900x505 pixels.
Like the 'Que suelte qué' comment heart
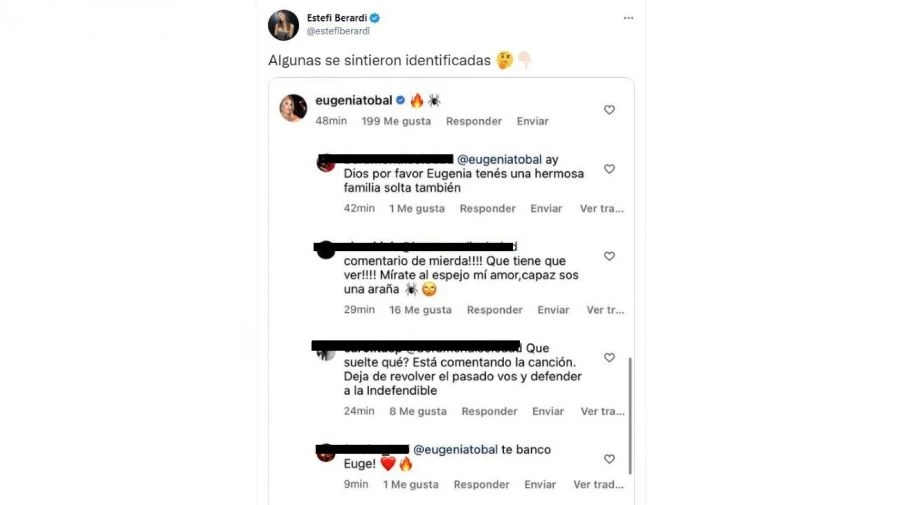[610, 358]
